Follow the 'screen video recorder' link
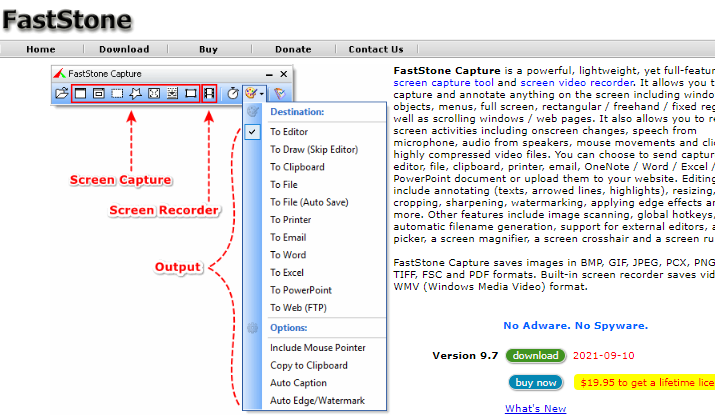This screenshot has width=715, height=420. [x=577, y=83]
